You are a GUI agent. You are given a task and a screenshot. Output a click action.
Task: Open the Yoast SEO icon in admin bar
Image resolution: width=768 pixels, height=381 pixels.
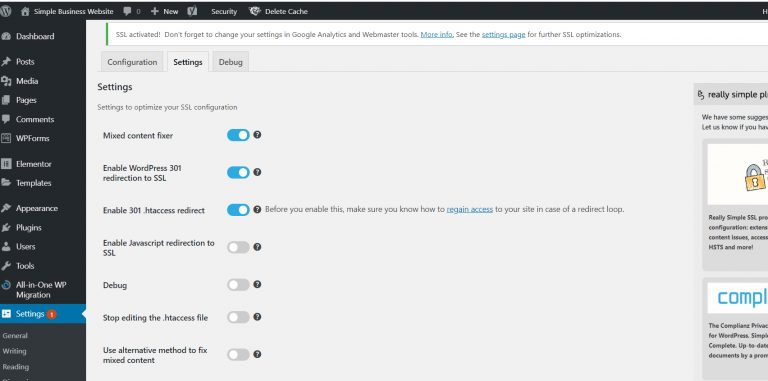coord(192,11)
